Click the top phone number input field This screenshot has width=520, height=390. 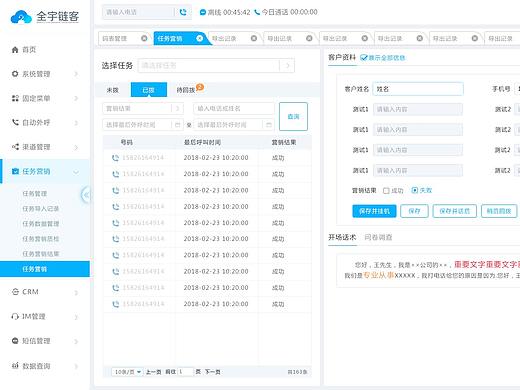point(138,12)
